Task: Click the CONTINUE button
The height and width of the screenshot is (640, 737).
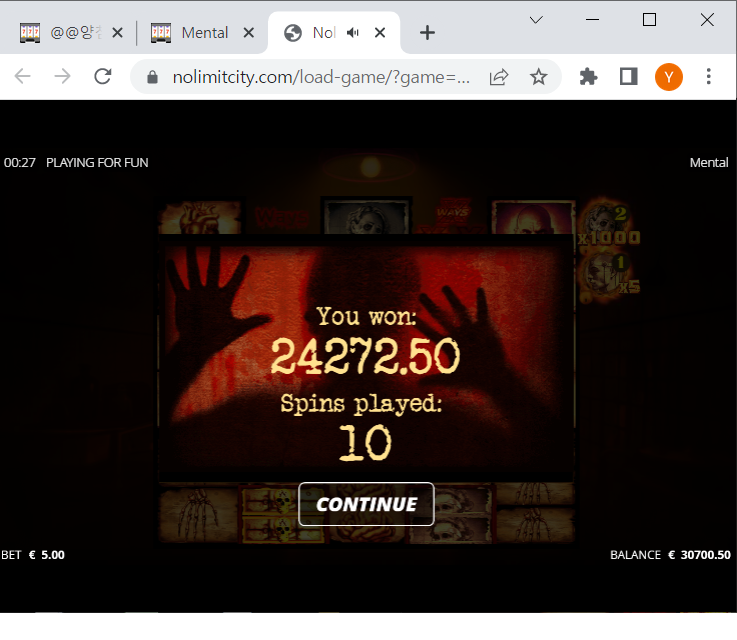Action: coord(366,504)
